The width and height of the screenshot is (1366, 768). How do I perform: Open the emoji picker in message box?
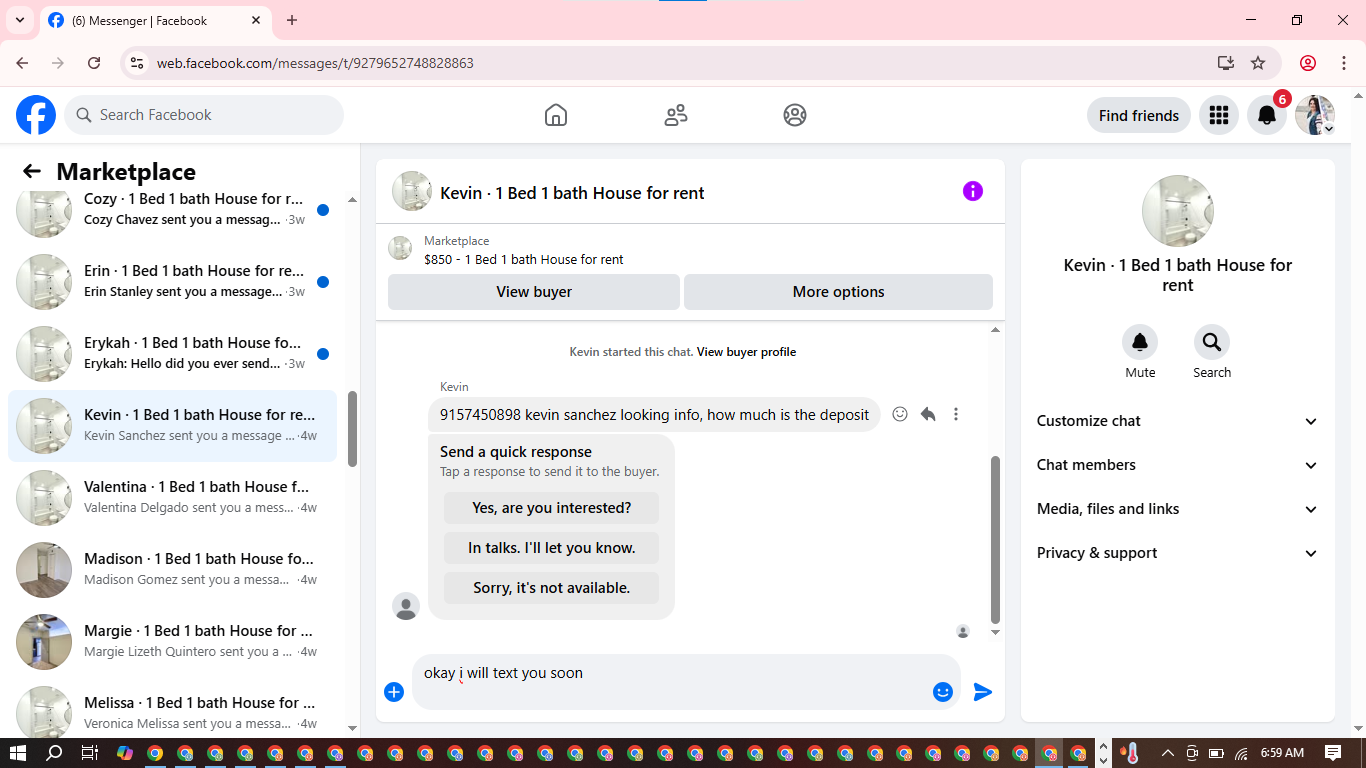(943, 692)
